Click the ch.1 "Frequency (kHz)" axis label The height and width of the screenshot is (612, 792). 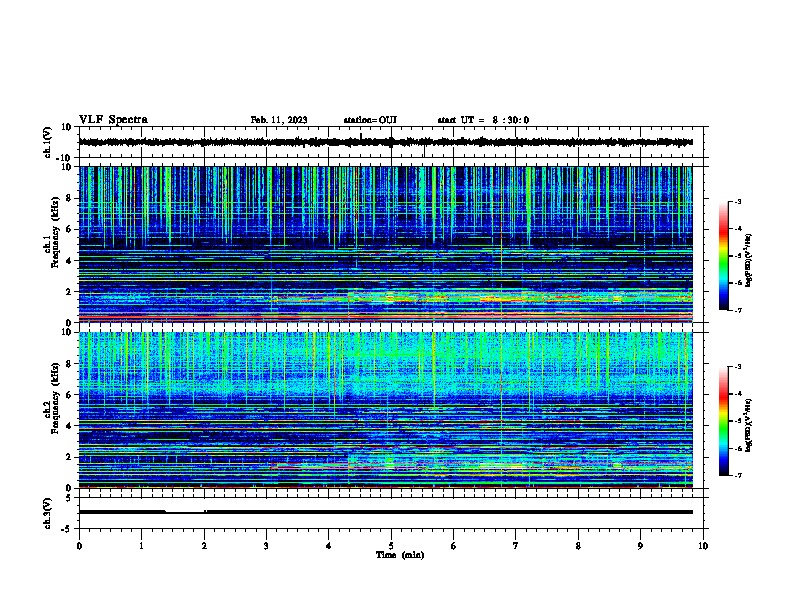56,232
